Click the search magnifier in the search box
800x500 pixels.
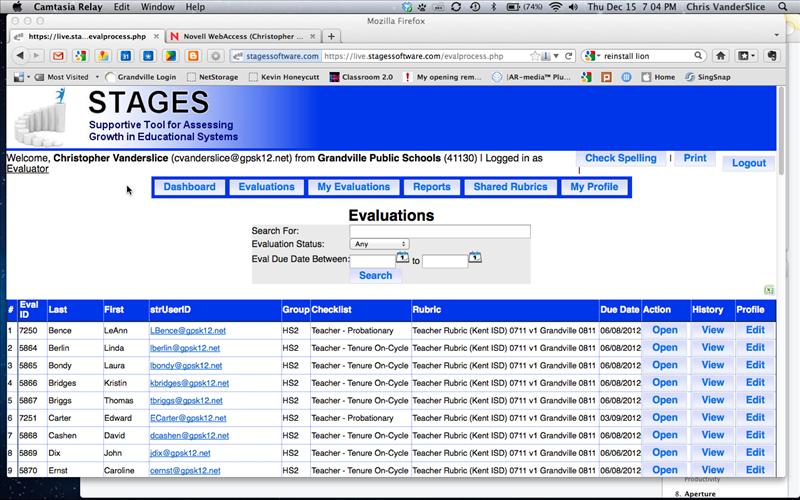coord(697,55)
